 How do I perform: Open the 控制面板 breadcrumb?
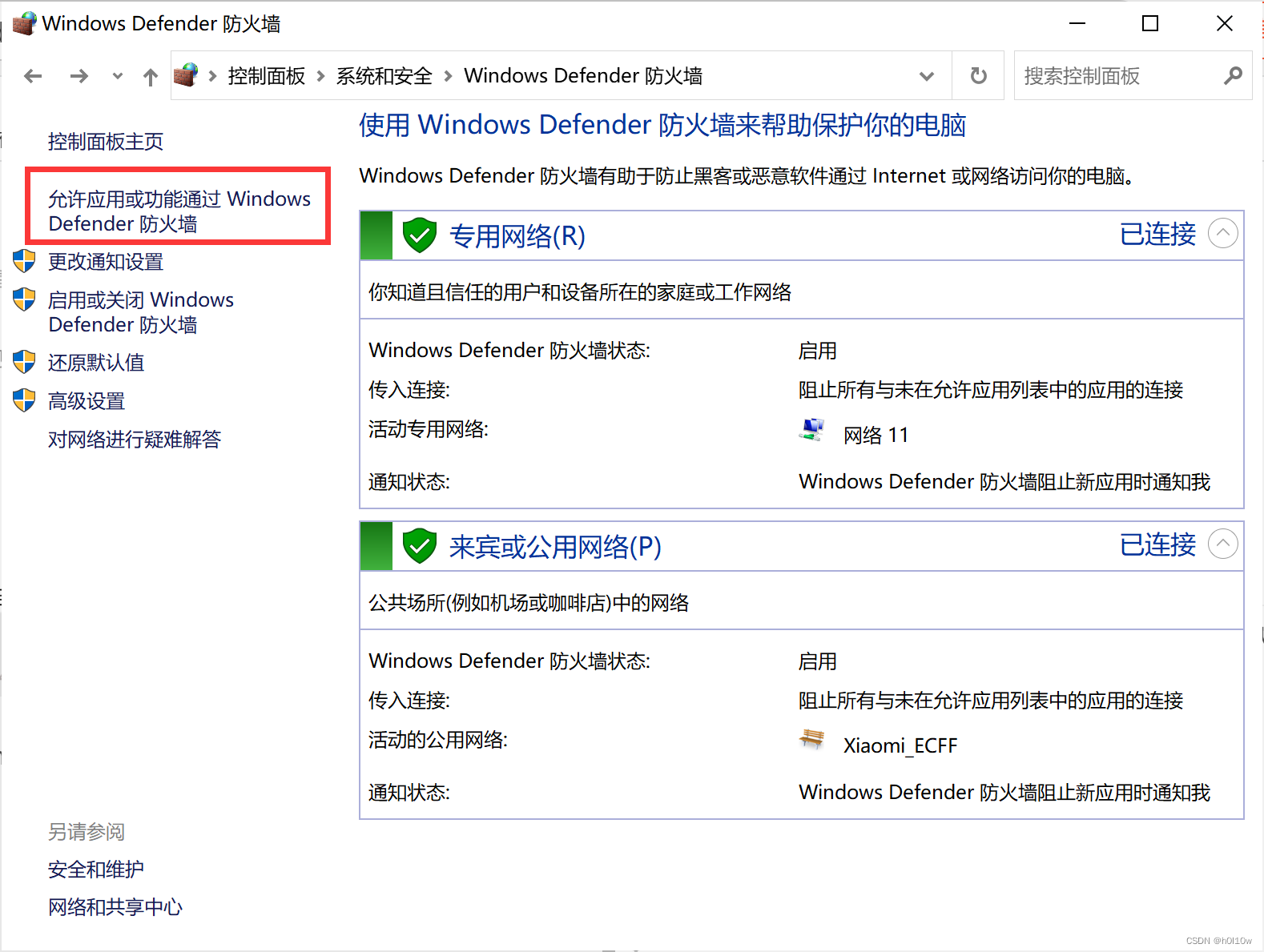pos(267,76)
